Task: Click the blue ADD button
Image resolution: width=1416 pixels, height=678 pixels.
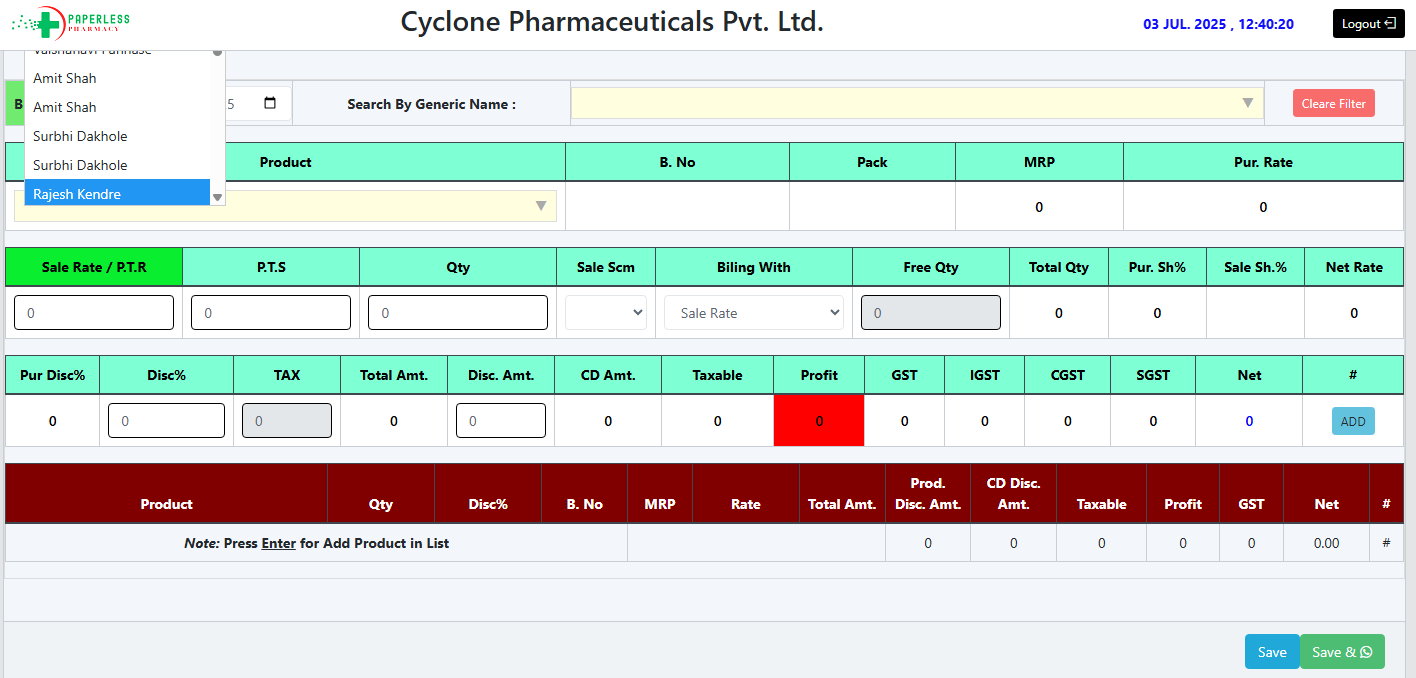Action: click(1353, 421)
